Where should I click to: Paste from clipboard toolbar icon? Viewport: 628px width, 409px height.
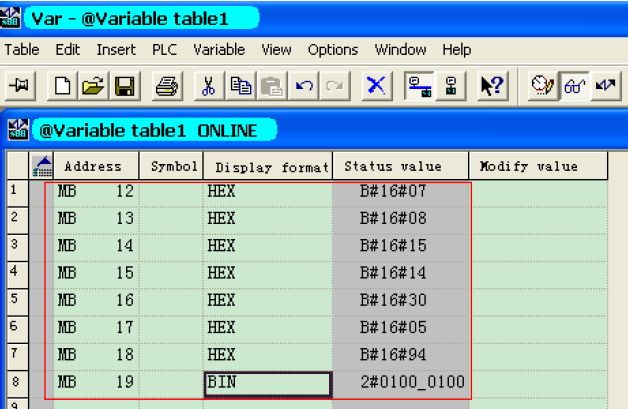272,86
